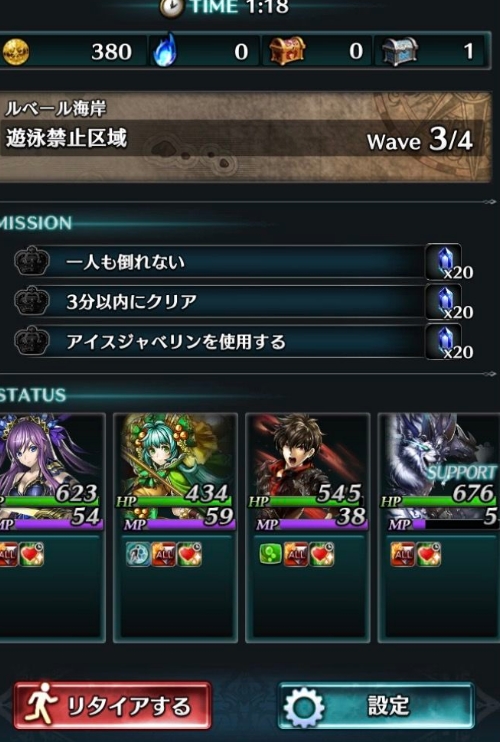Click crown icon beside 3分以内にクリア
Image resolution: width=500 pixels, height=742 pixels.
[32, 301]
